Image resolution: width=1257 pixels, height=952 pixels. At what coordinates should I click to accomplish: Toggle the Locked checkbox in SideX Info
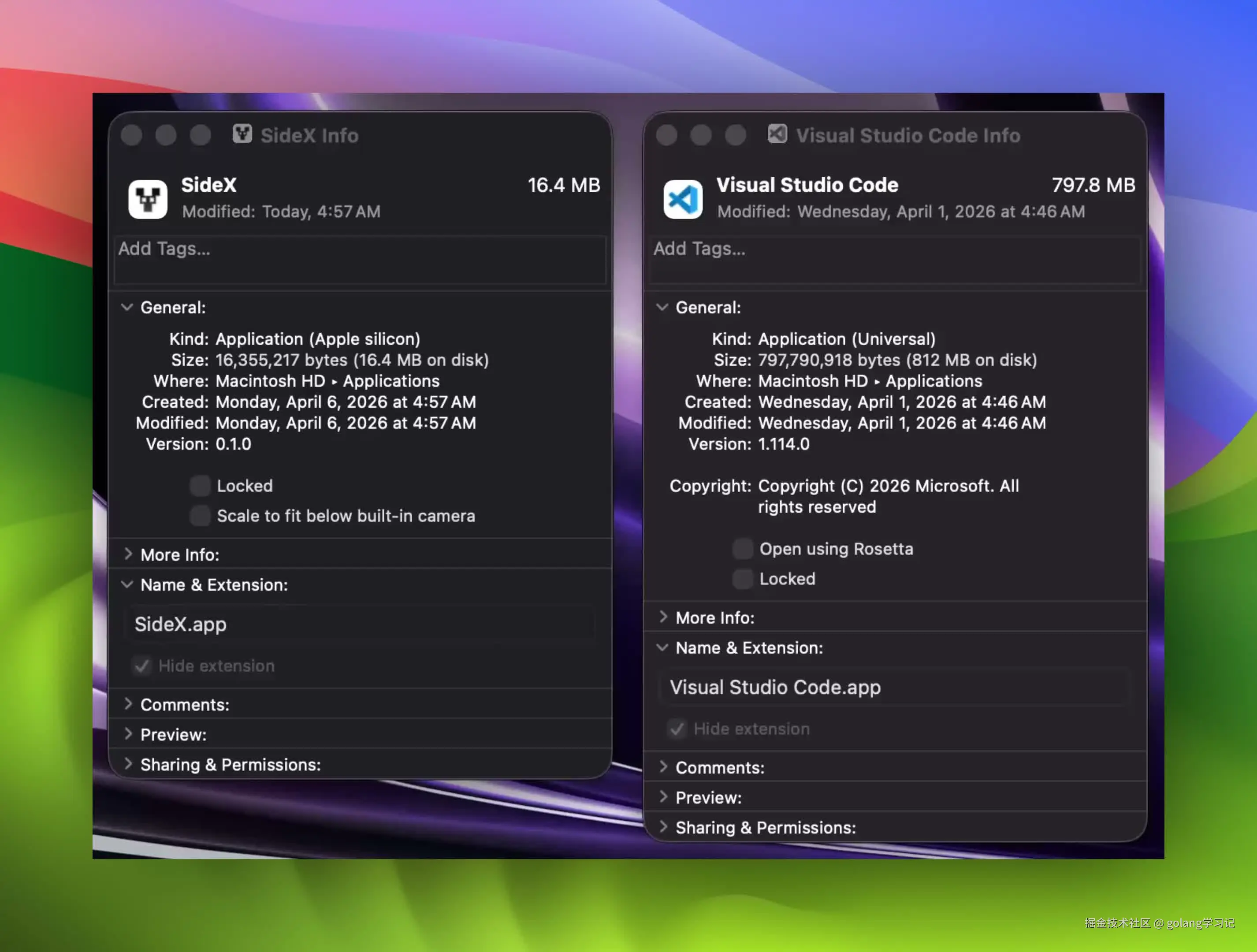200,486
